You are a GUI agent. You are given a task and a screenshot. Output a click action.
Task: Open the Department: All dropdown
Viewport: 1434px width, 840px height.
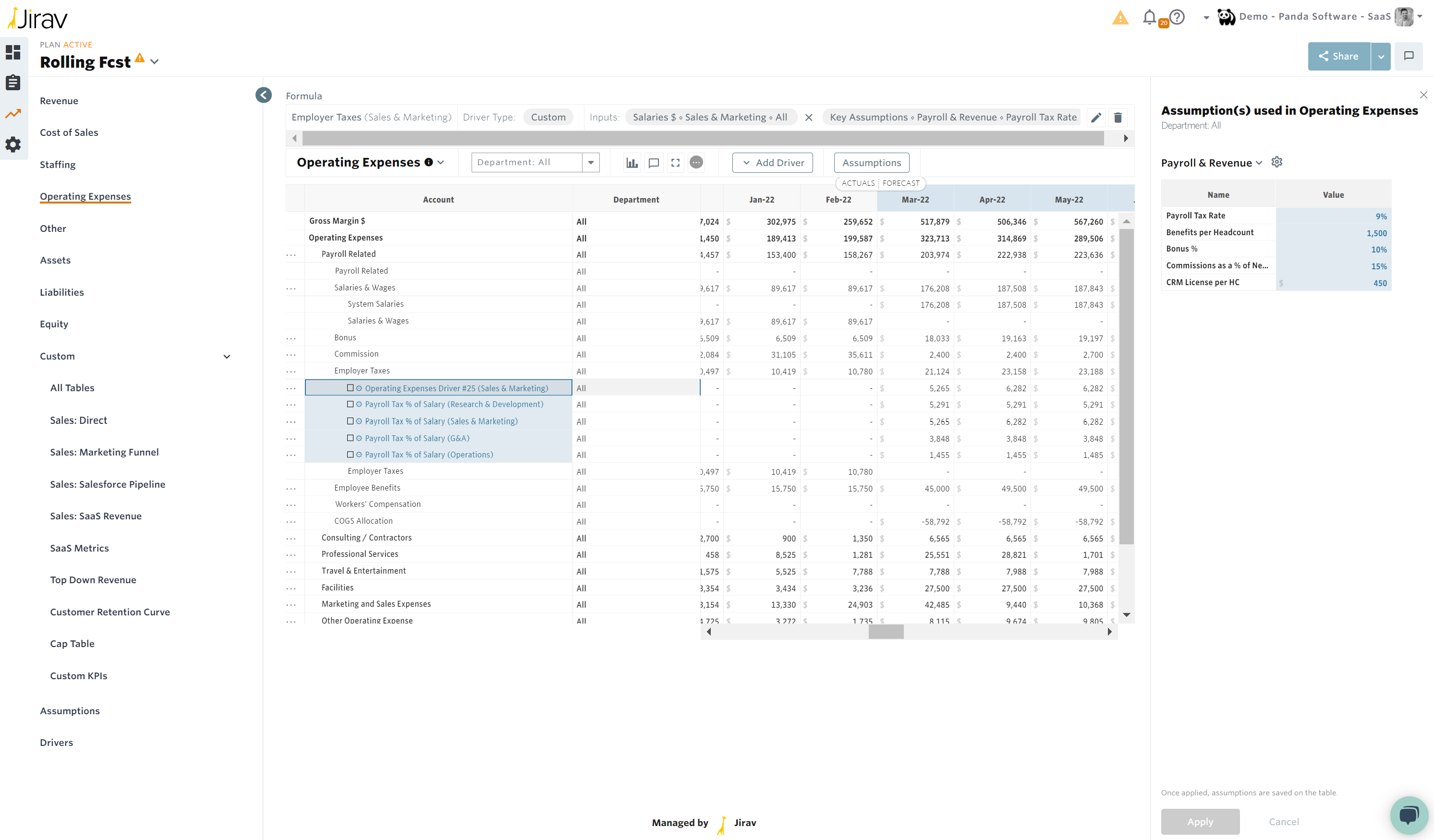pos(591,163)
